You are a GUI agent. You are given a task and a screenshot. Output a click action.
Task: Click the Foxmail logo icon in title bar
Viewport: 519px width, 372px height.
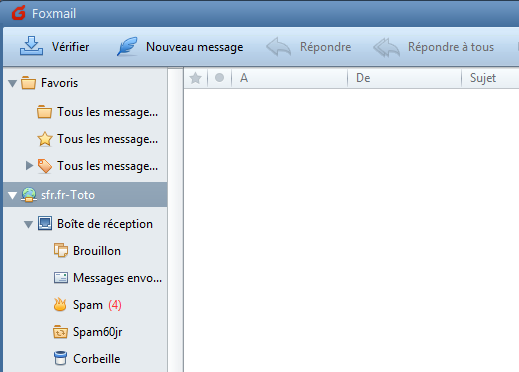click(19, 13)
